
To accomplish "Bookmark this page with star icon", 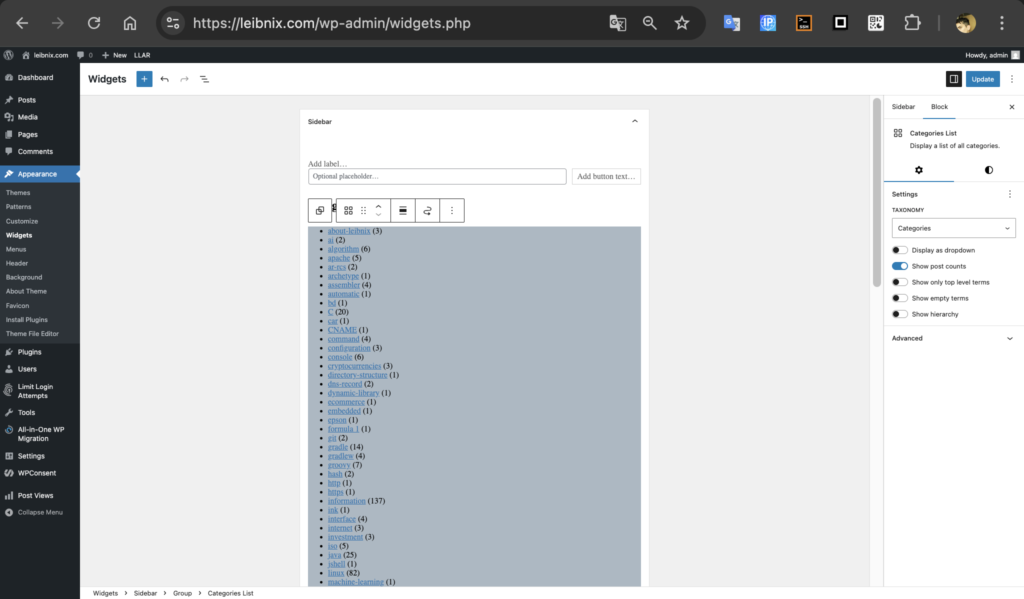I will [681, 23].
